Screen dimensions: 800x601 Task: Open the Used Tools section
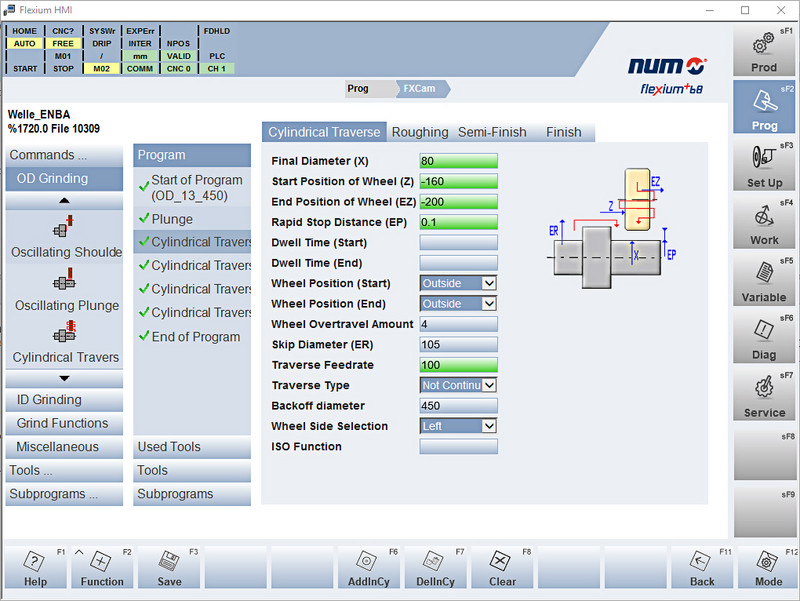(x=192, y=447)
